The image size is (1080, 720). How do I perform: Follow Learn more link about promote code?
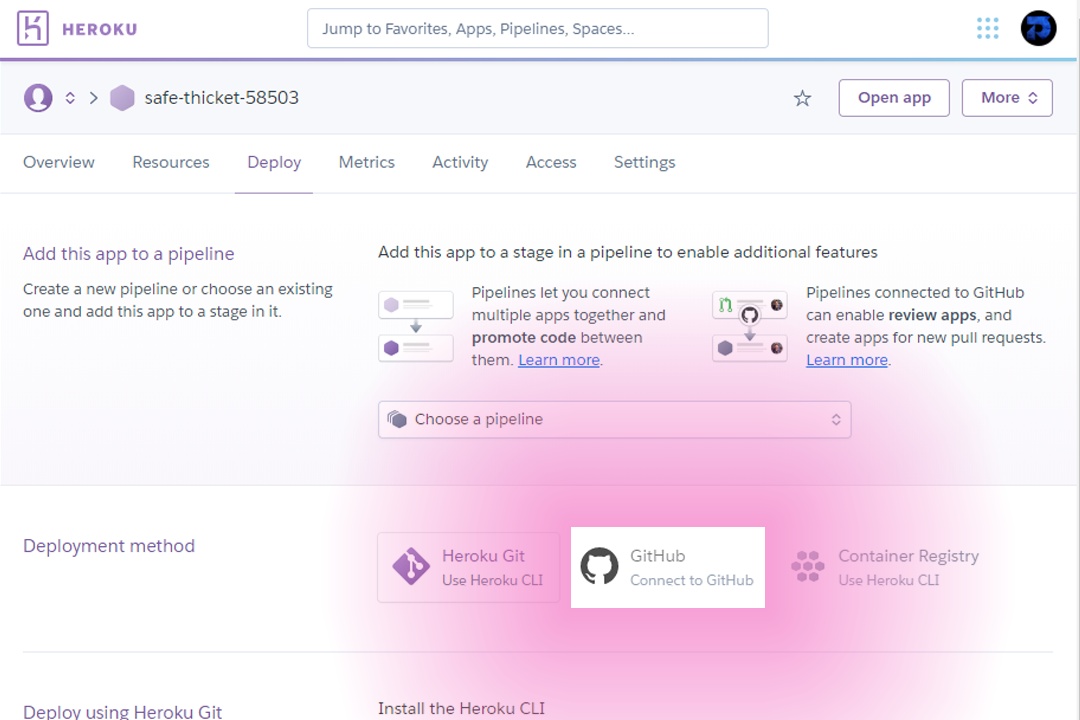[559, 360]
